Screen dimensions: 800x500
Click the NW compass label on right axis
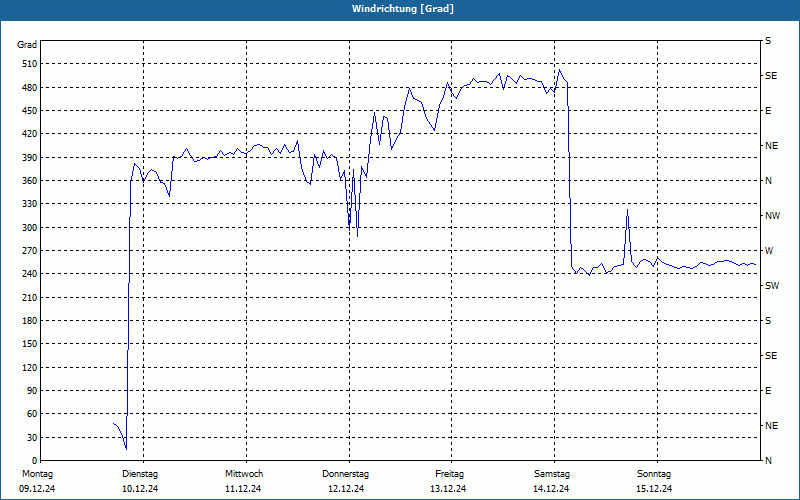pyautogui.click(x=772, y=216)
